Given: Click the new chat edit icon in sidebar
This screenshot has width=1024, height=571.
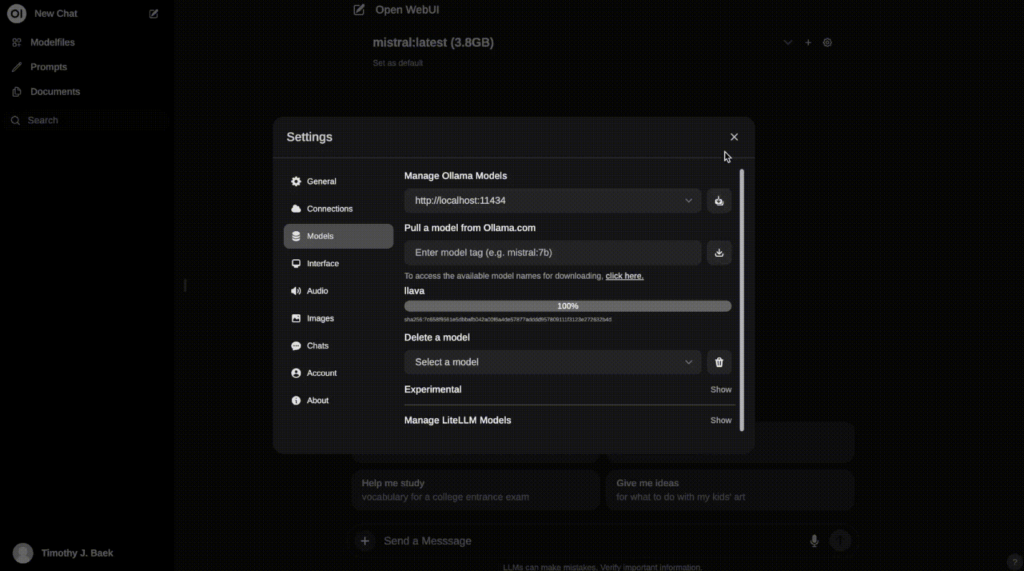Looking at the screenshot, I should coord(153,14).
